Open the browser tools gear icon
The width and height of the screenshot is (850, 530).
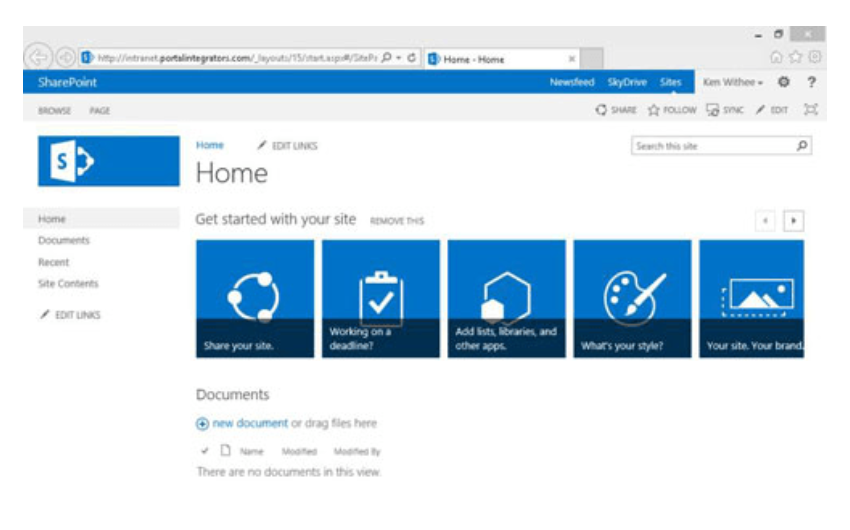click(814, 57)
